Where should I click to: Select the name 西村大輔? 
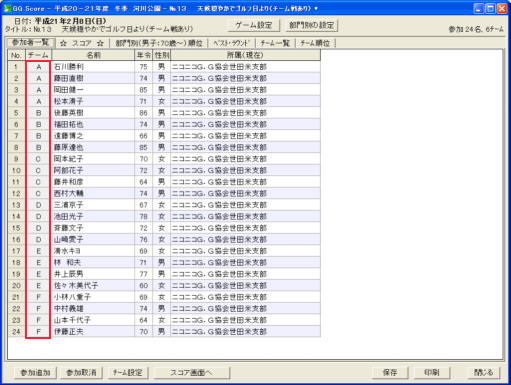pos(69,193)
